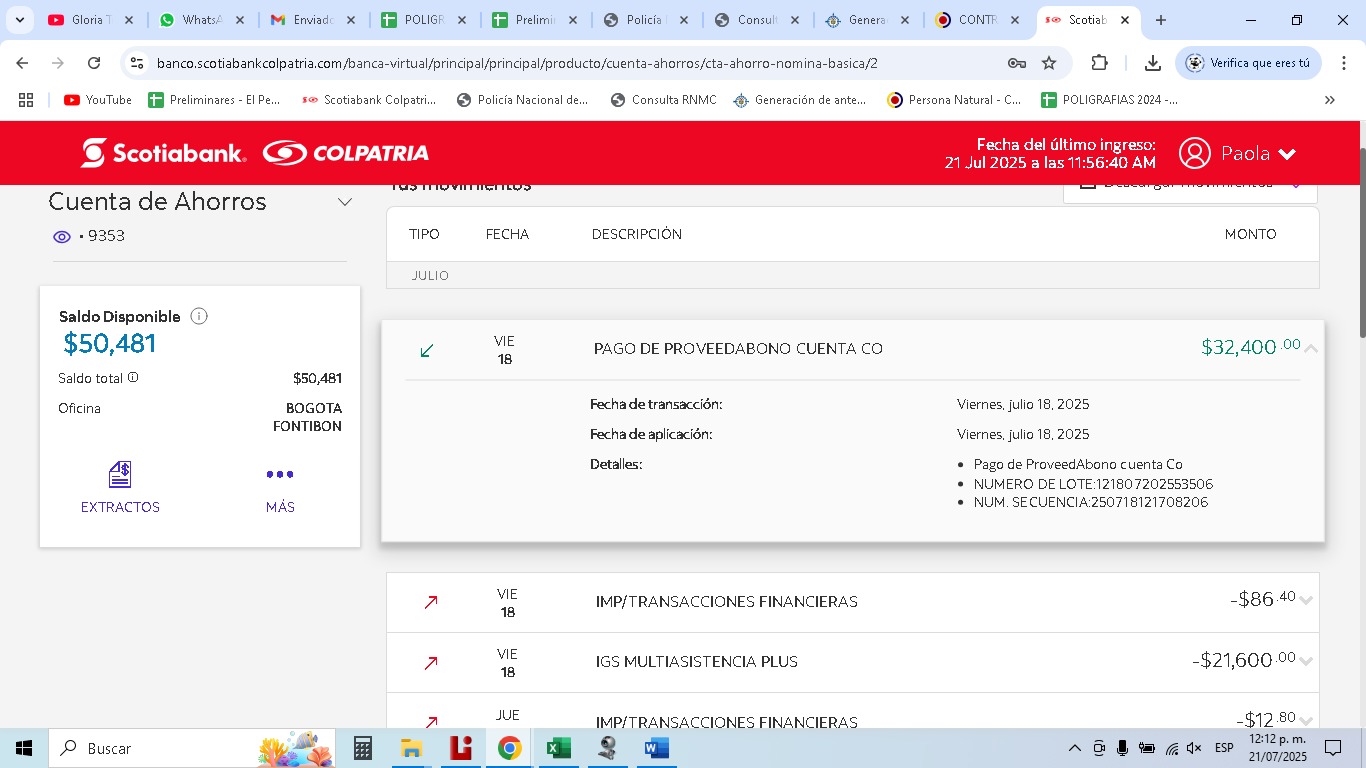Screen dimensions: 1366x768
Task: Expand the Cuenta de Ahorros account selector
Action: click(x=344, y=202)
